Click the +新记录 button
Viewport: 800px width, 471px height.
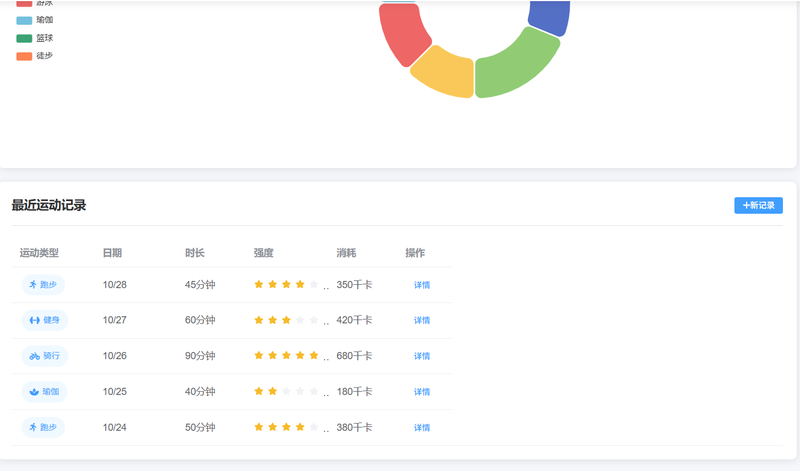(x=758, y=205)
